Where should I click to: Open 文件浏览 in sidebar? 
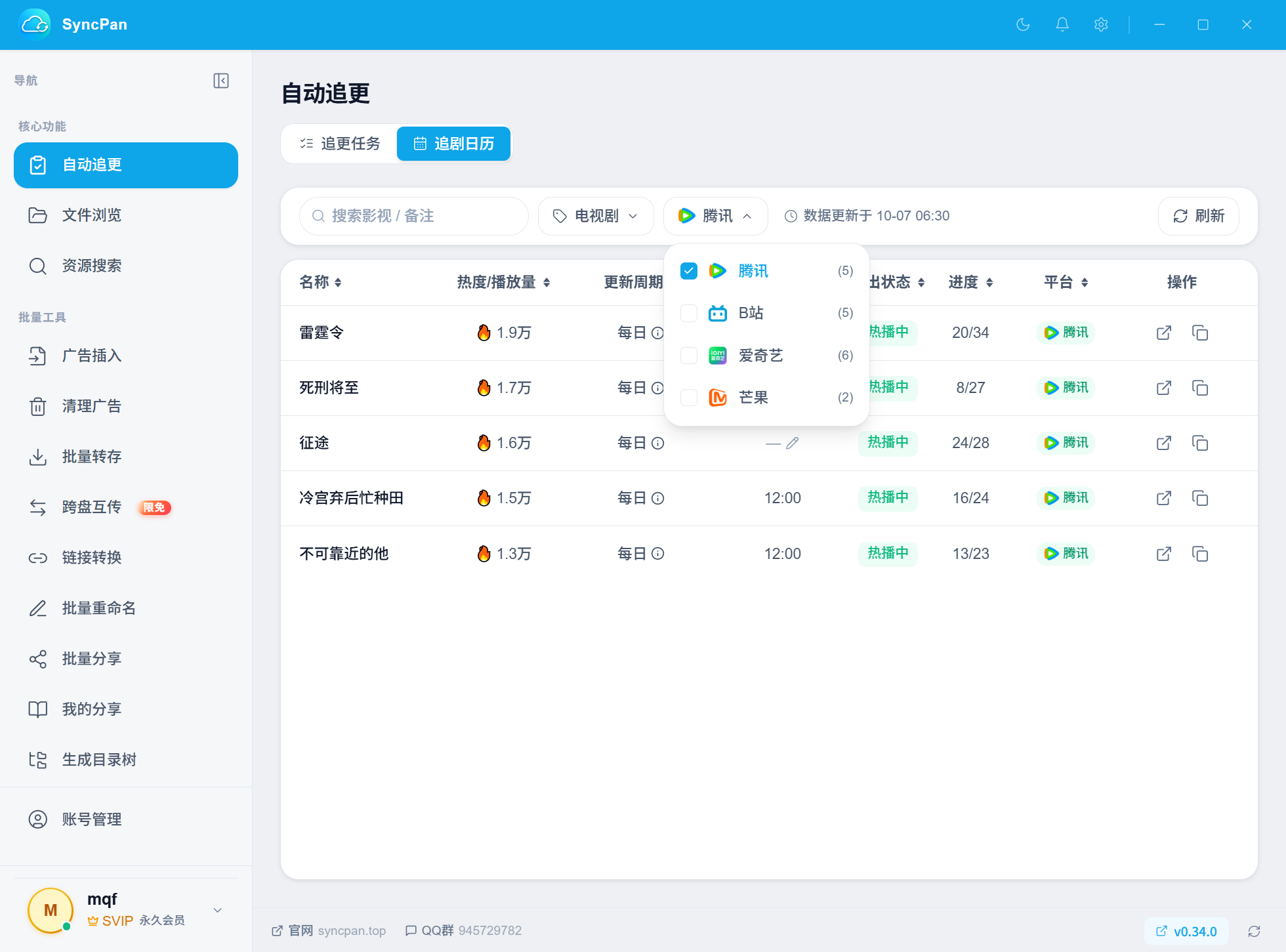[126, 215]
